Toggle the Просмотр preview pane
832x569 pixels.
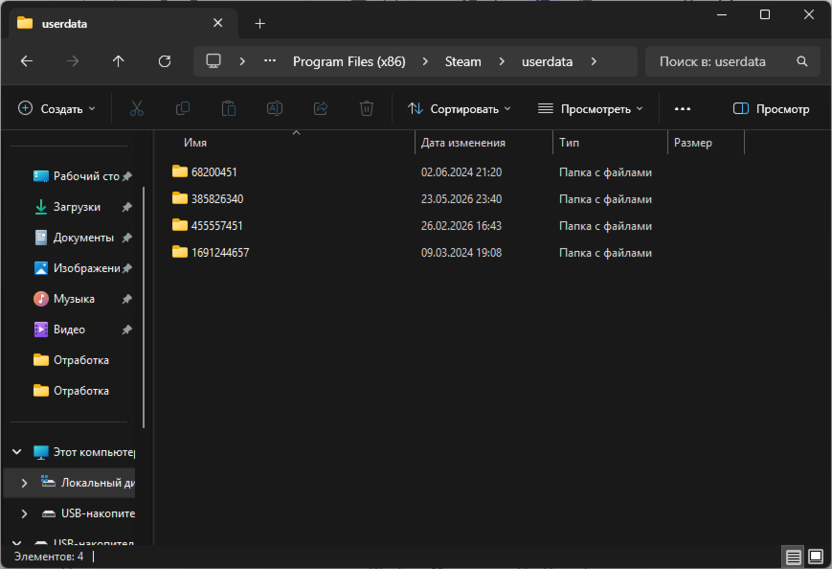771,109
